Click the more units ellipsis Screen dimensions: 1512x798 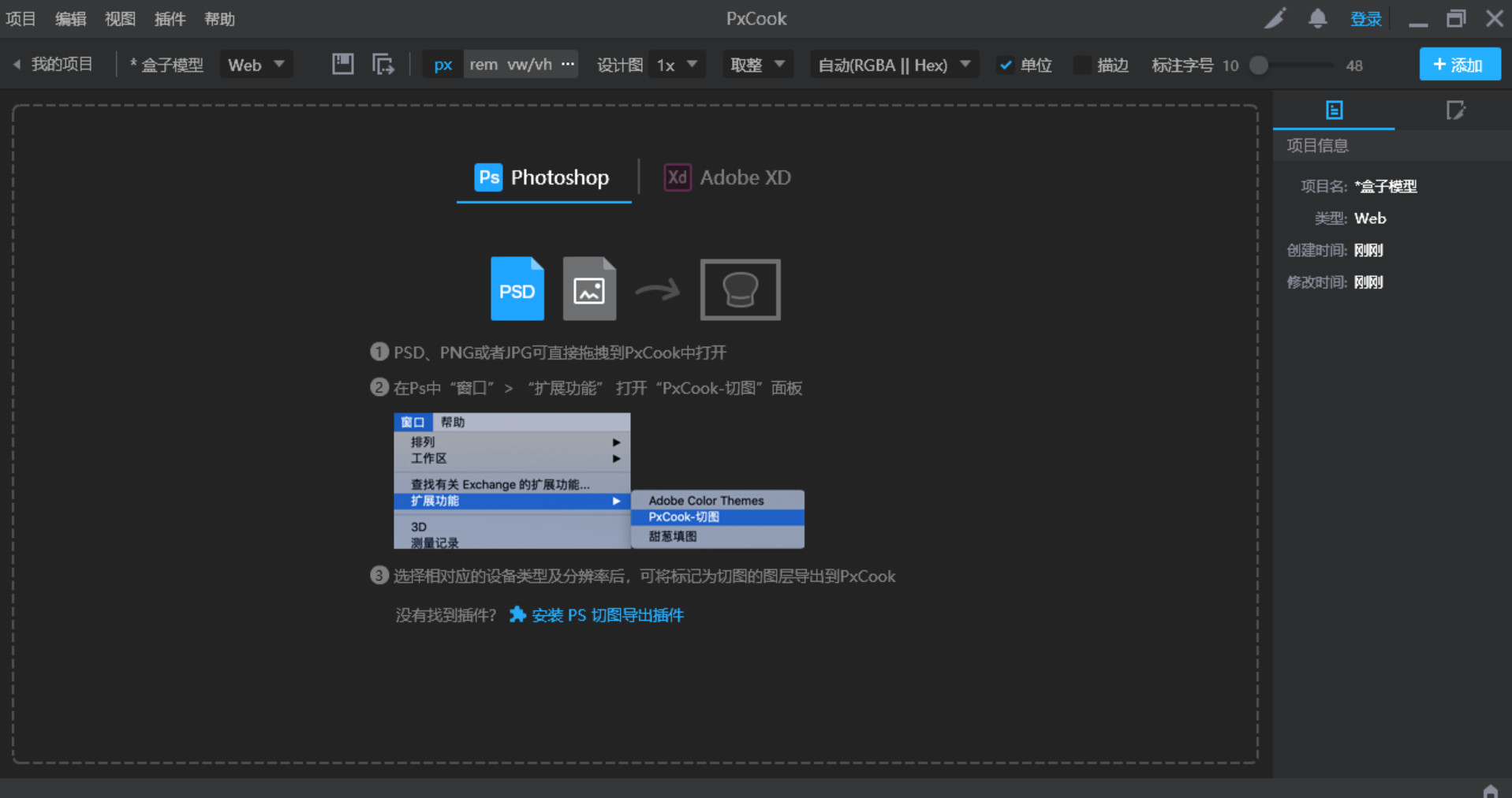[568, 64]
